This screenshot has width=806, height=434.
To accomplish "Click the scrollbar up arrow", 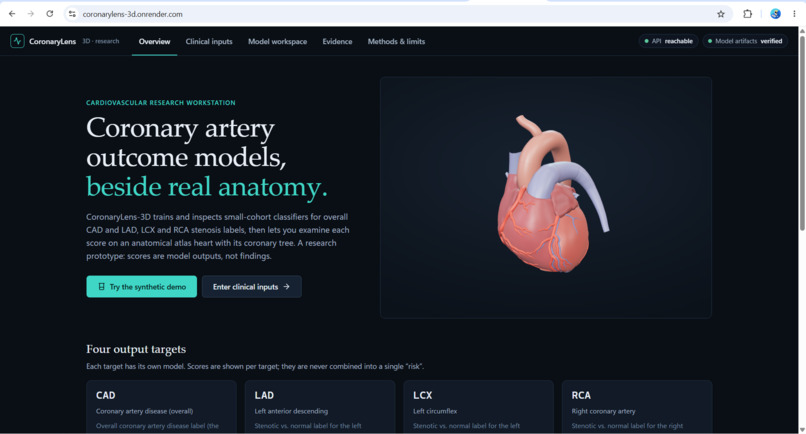I will pos(802,31).
